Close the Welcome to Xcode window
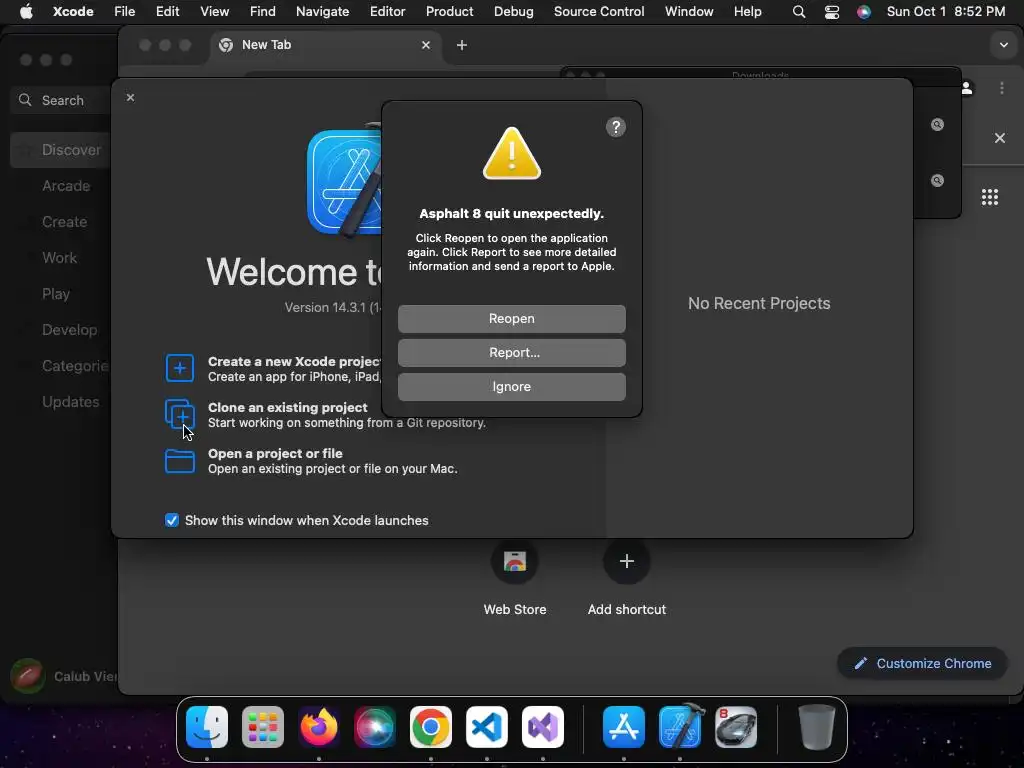 click(131, 97)
